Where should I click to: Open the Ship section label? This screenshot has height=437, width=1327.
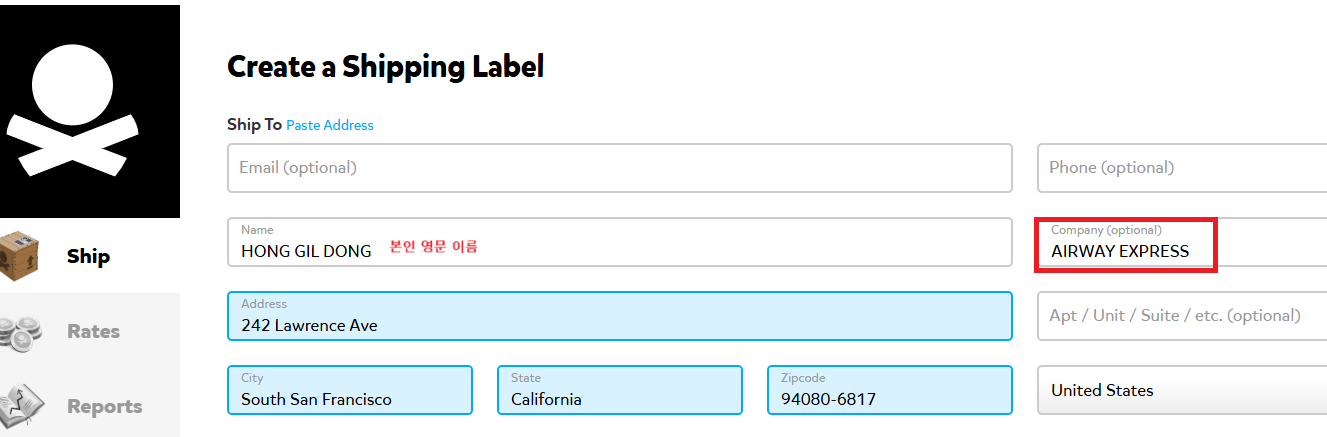pyautogui.click(x=88, y=257)
